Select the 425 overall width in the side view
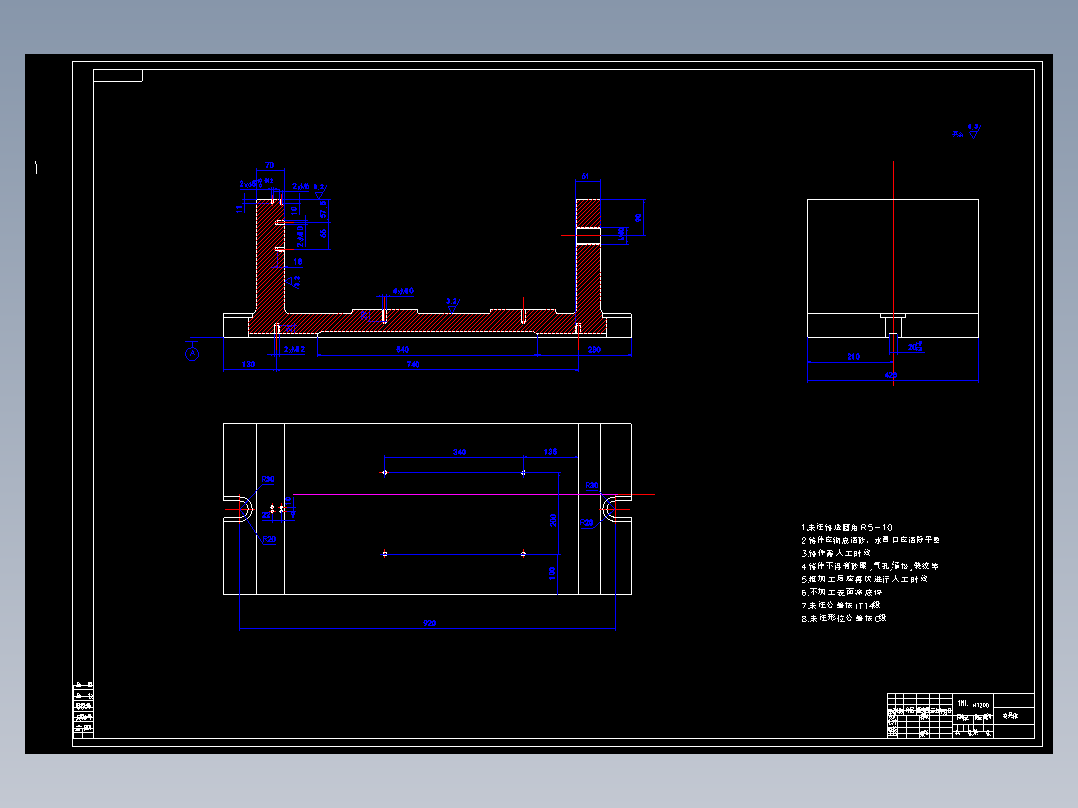This screenshot has height=808, width=1078. click(x=891, y=375)
